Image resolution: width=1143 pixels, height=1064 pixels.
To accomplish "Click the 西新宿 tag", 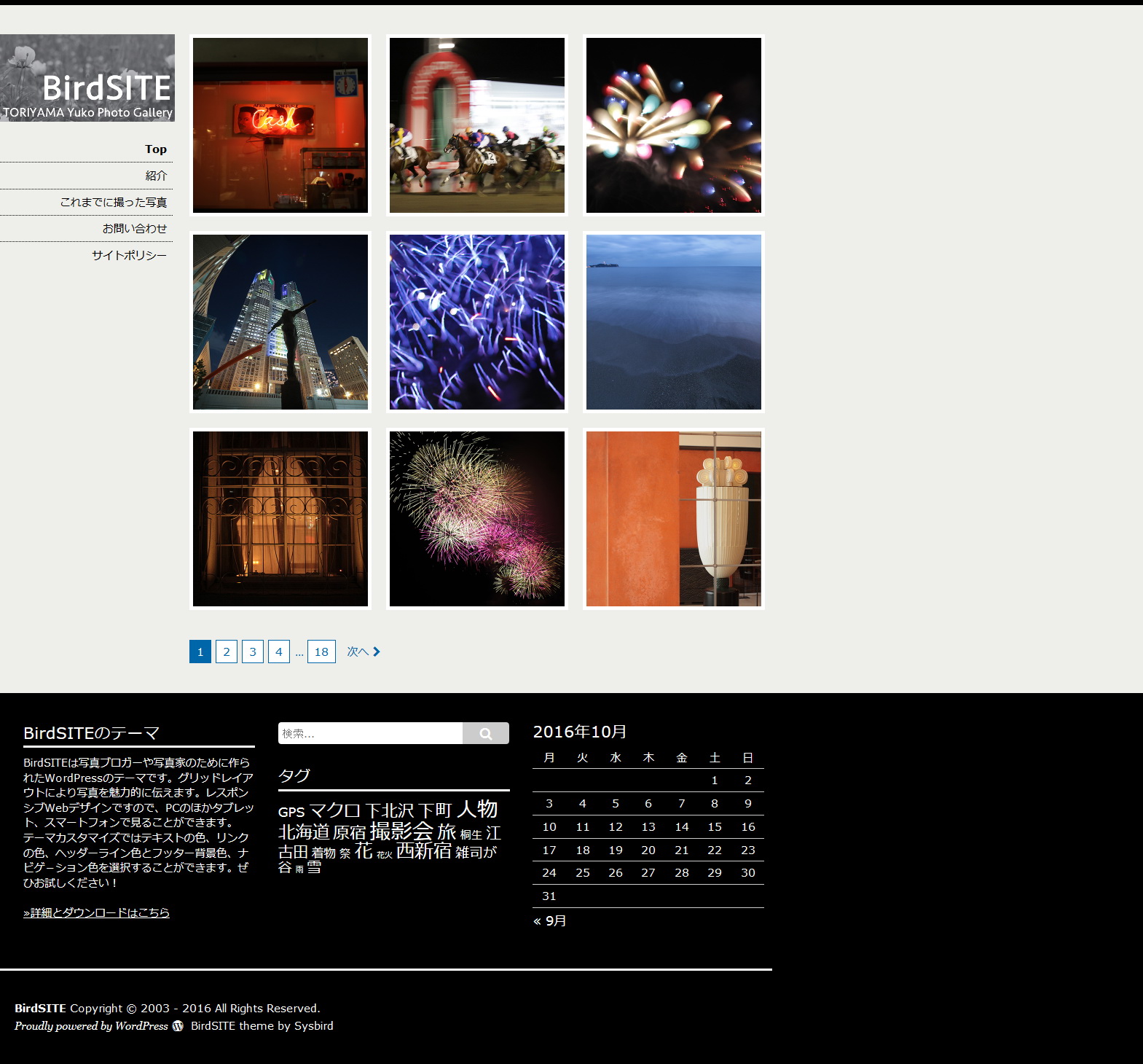I will pyautogui.click(x=424, y=850).
